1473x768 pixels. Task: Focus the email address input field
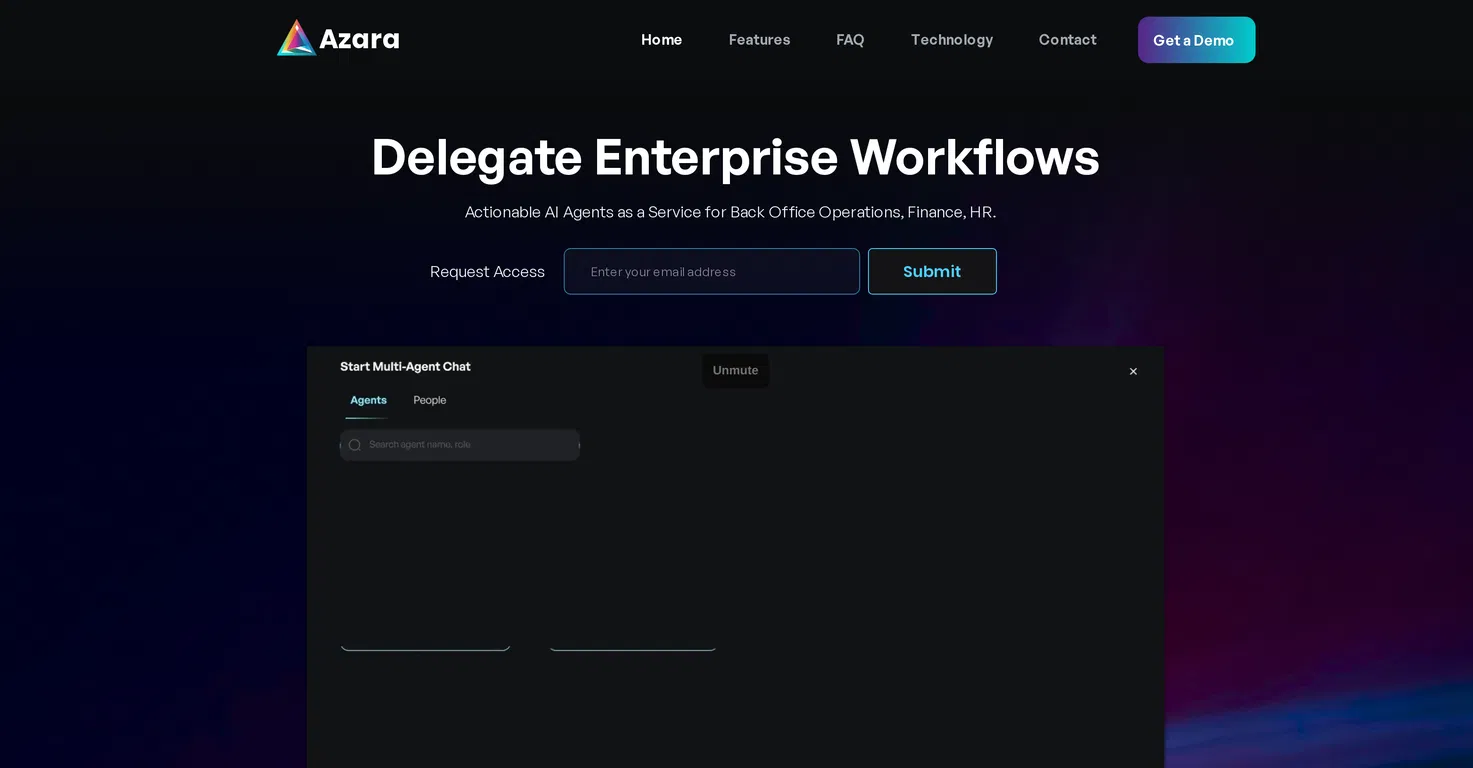(712, 271)
